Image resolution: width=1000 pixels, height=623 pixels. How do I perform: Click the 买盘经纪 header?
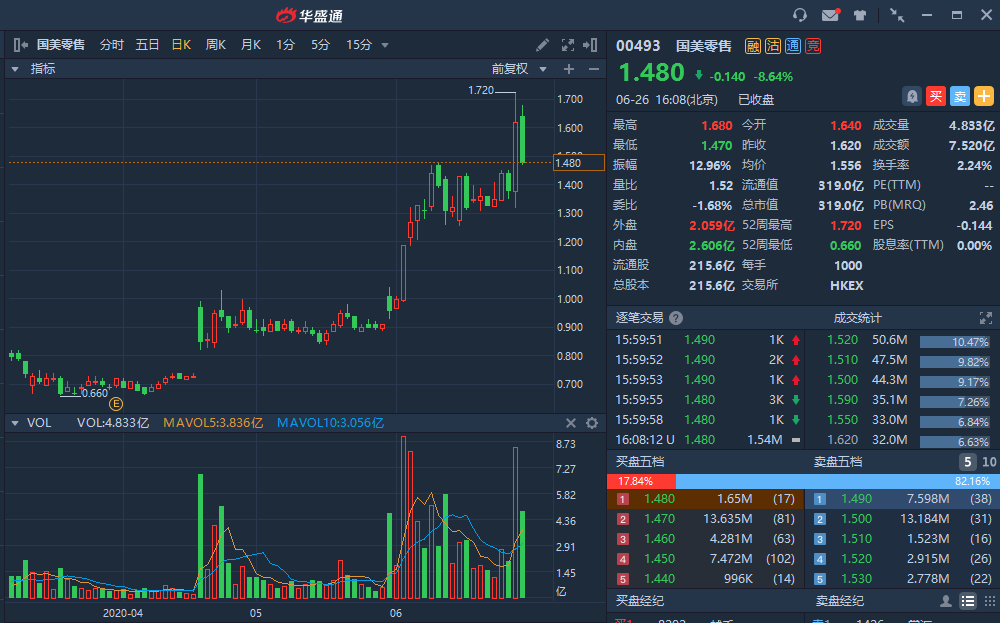pos(640,601)
